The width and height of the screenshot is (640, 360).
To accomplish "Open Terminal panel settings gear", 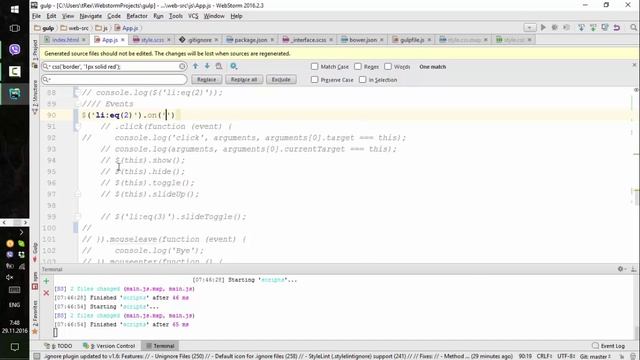I will pos(621,269).
